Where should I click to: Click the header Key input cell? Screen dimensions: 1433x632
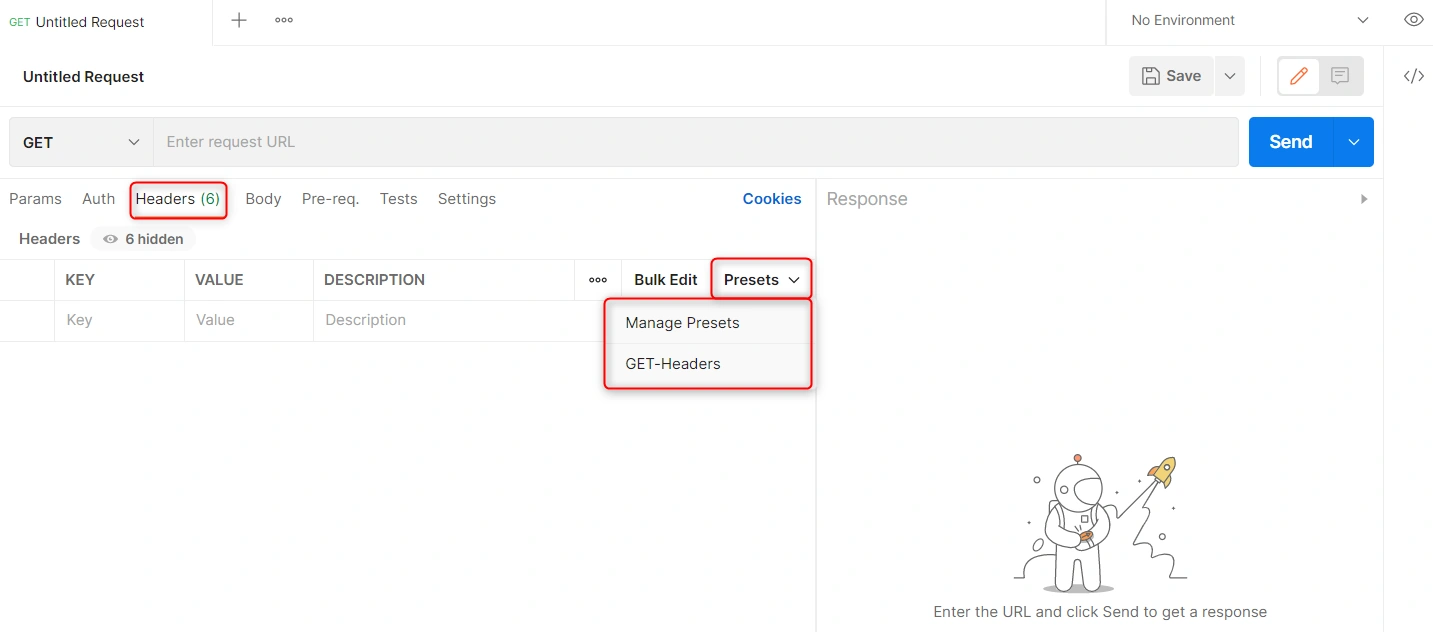[x=120, y=321]
